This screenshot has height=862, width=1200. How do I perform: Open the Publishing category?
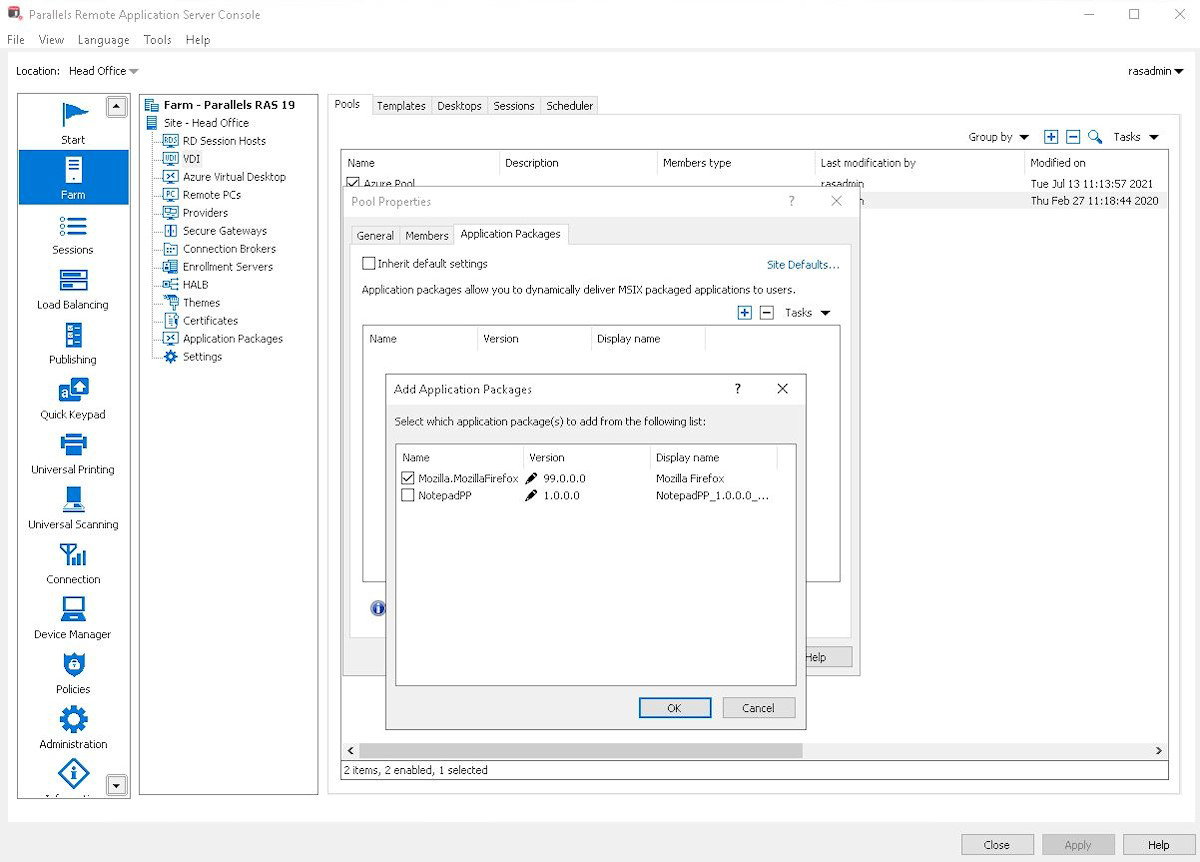click(x=73, y=342)
